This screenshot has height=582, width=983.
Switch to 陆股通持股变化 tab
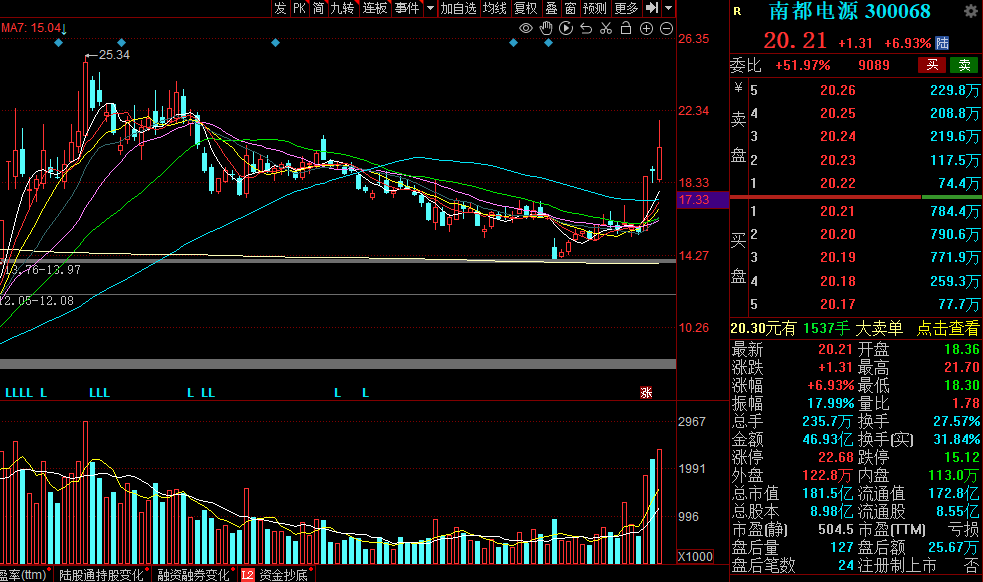point(102,574)
